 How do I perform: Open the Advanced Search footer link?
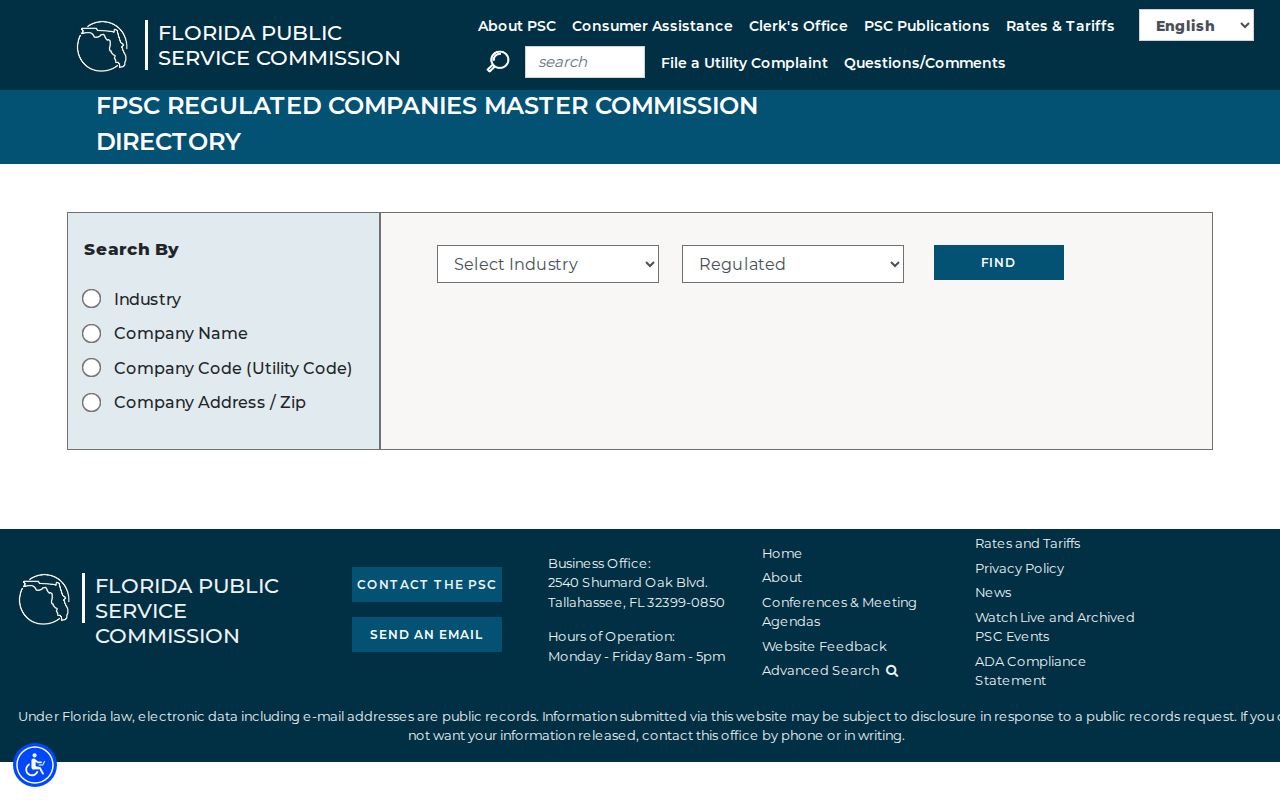tap(821, 670)
